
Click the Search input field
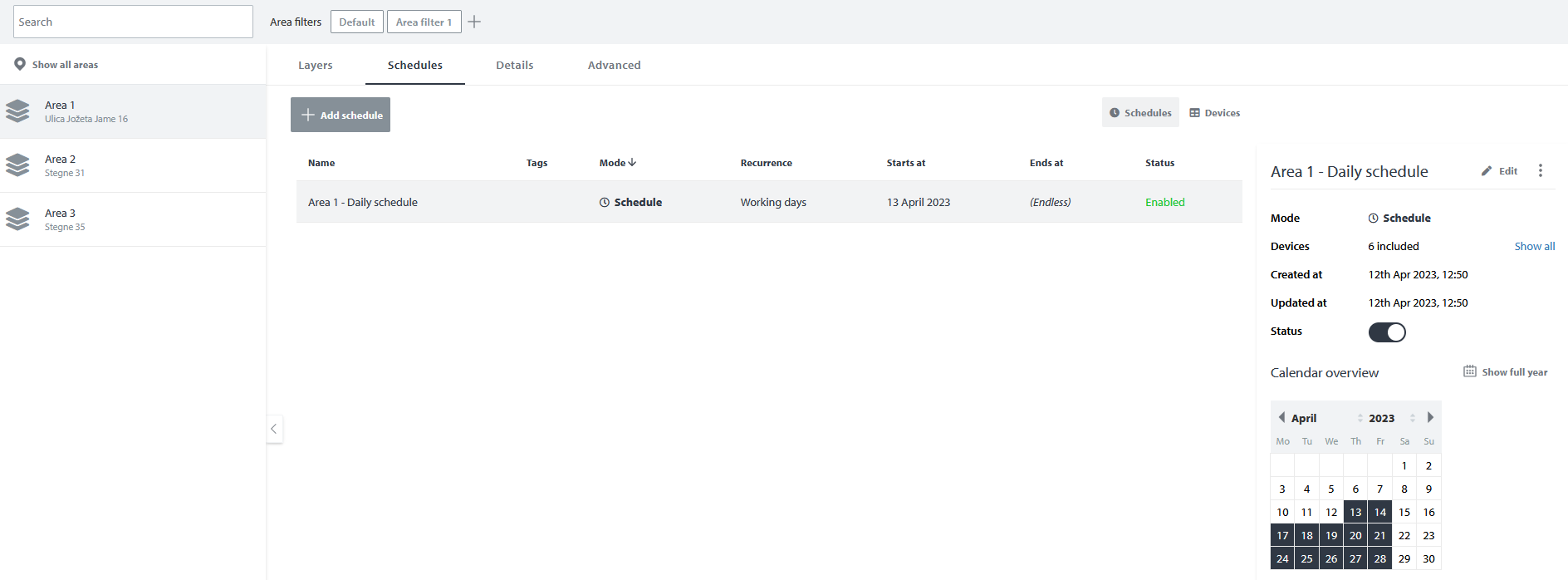coord(133,22)
